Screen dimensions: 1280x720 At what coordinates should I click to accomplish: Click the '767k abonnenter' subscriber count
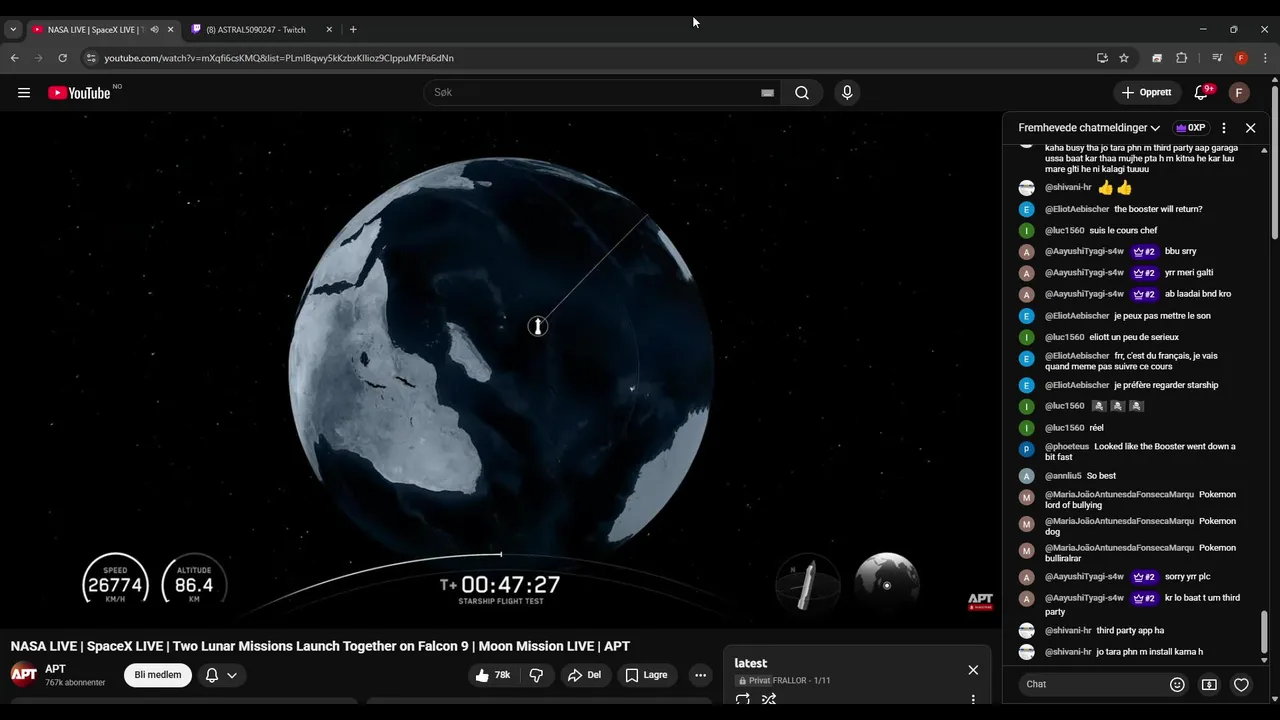coord(75,683)
